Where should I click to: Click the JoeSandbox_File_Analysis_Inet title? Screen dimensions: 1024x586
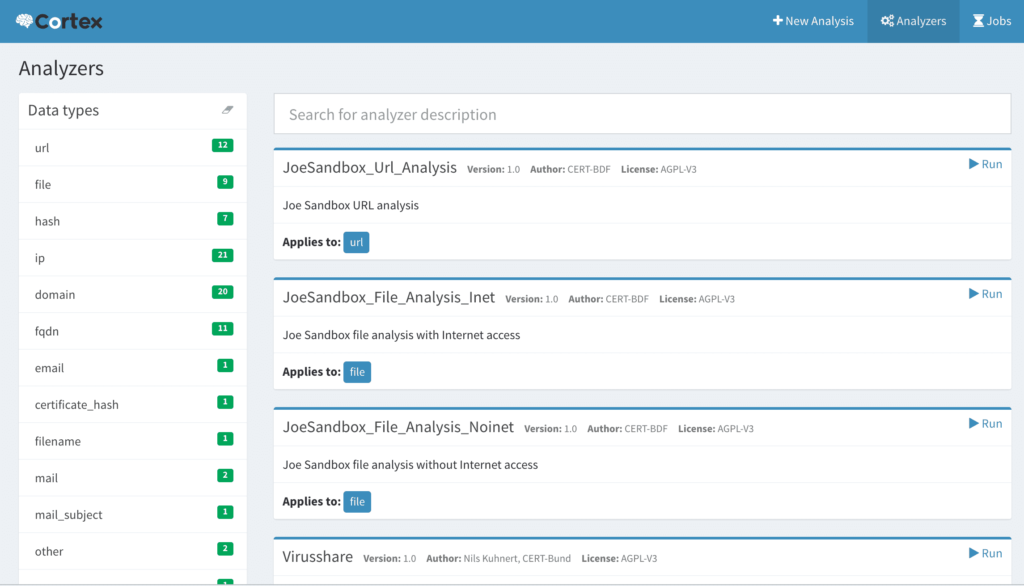(389, 297)
